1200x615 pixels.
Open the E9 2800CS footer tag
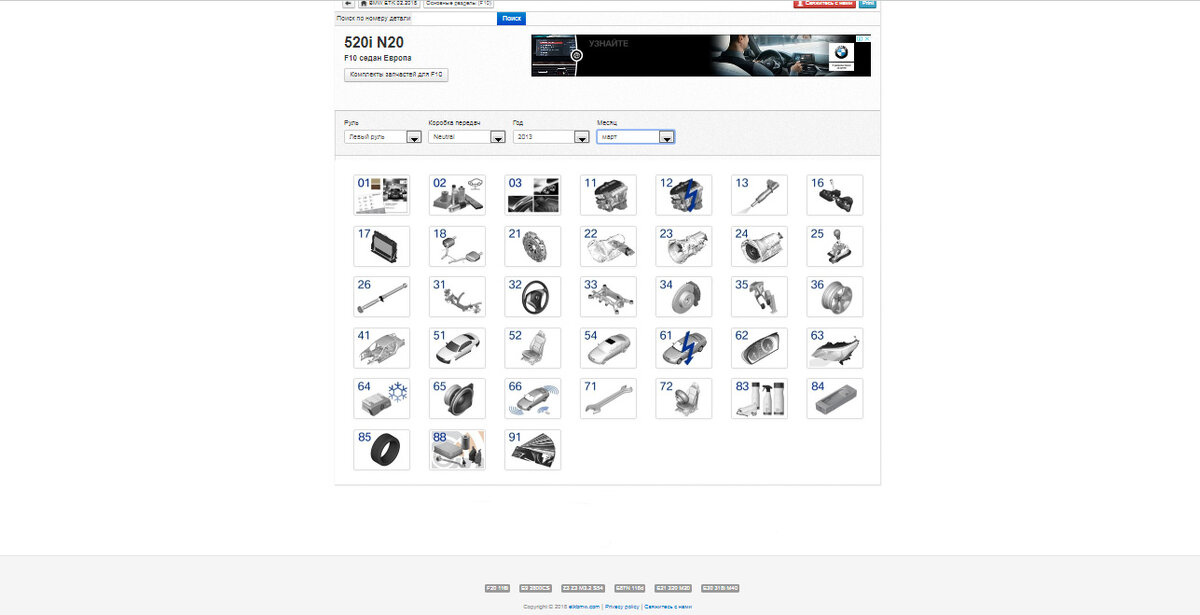pyautogui.click(x=536, y=589)
